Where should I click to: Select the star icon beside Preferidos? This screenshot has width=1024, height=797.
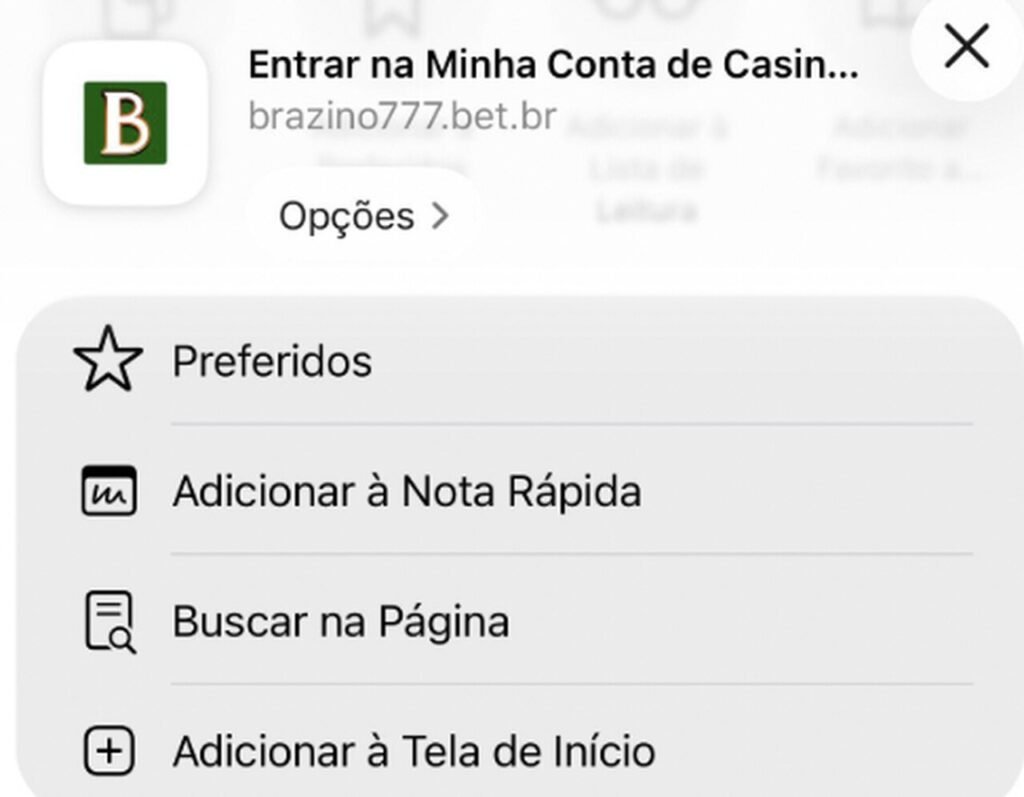tap(107, 360)
